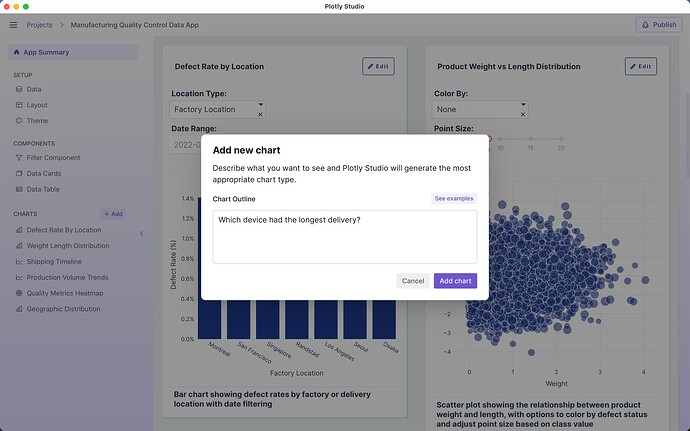Image resolution: width=690 pixels, height=431 pixels.
Task: Click the Add chart button
Action: pos(455,281)
